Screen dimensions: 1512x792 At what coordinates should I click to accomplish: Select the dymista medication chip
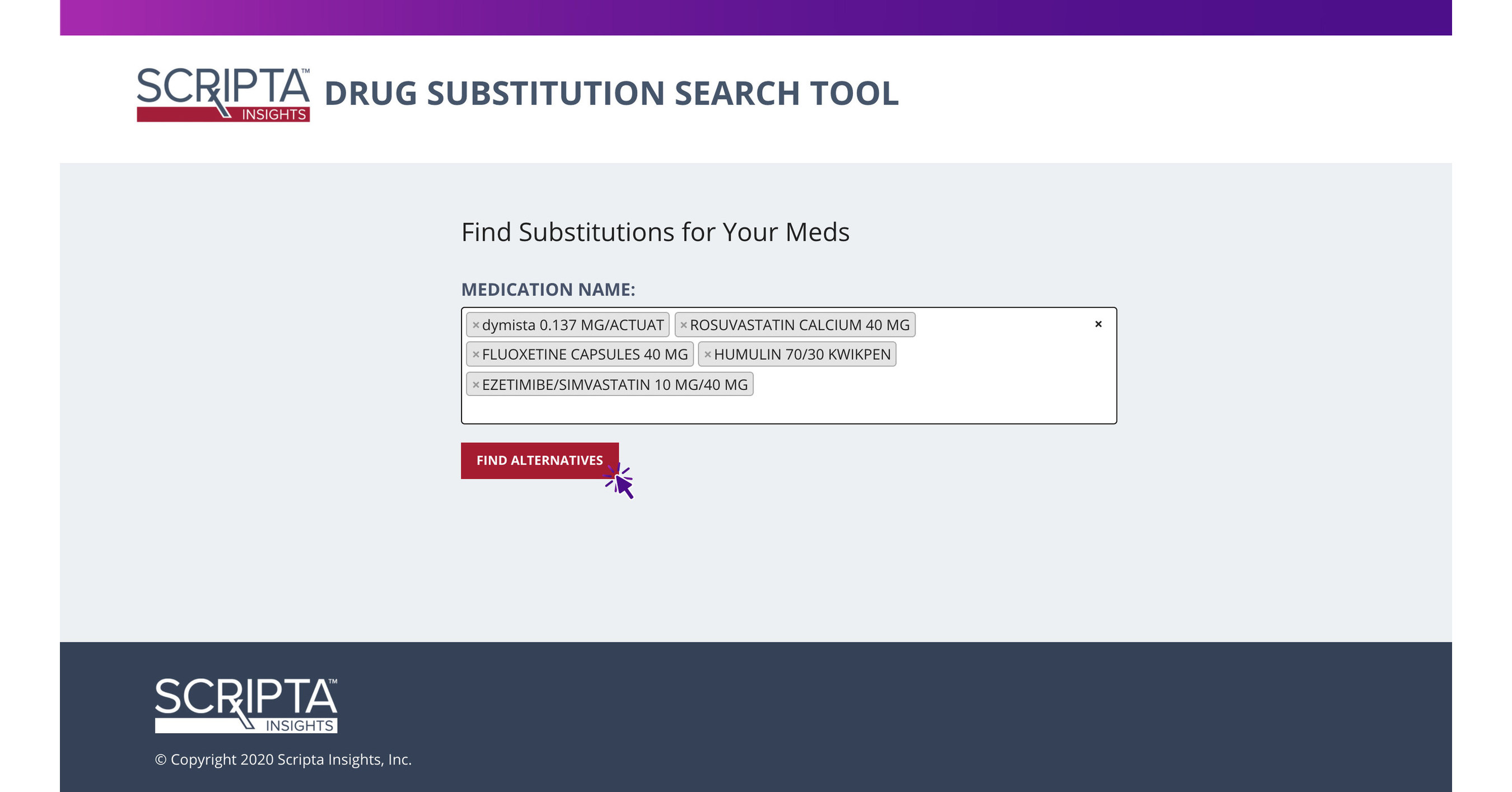coord(575,325)
